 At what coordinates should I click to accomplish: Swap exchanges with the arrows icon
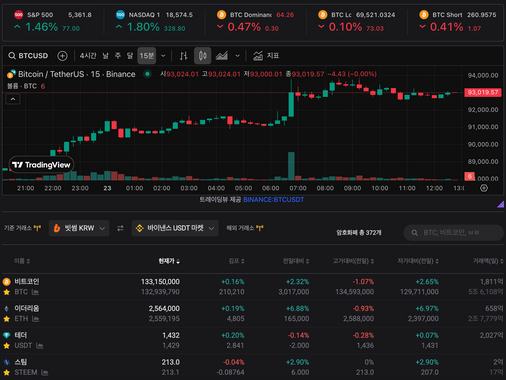pos(120,228)
